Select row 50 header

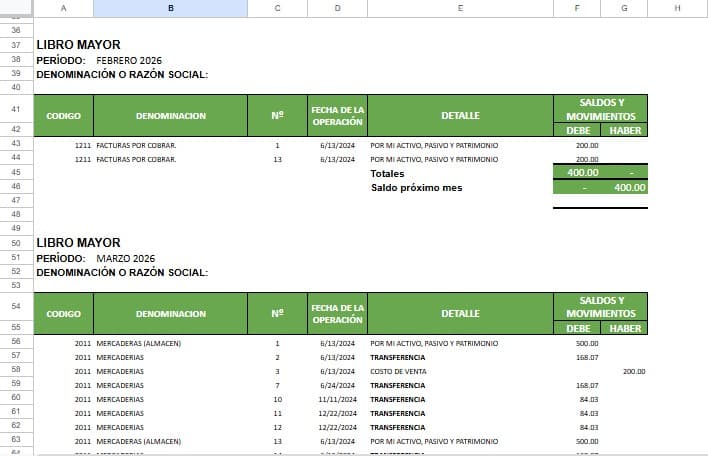[16, 243]
